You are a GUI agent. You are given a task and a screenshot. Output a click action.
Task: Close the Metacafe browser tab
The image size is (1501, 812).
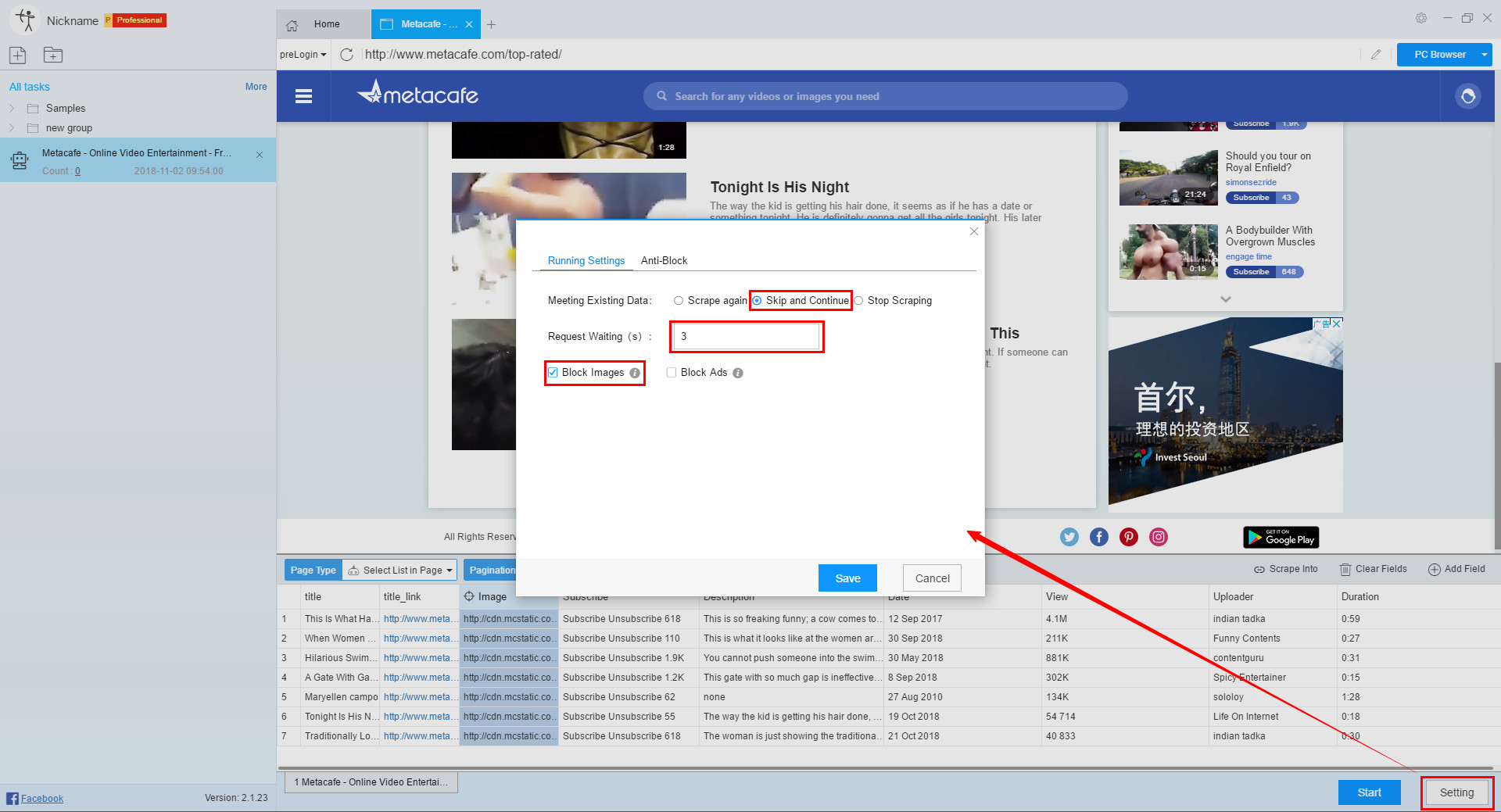coord(469,24)
